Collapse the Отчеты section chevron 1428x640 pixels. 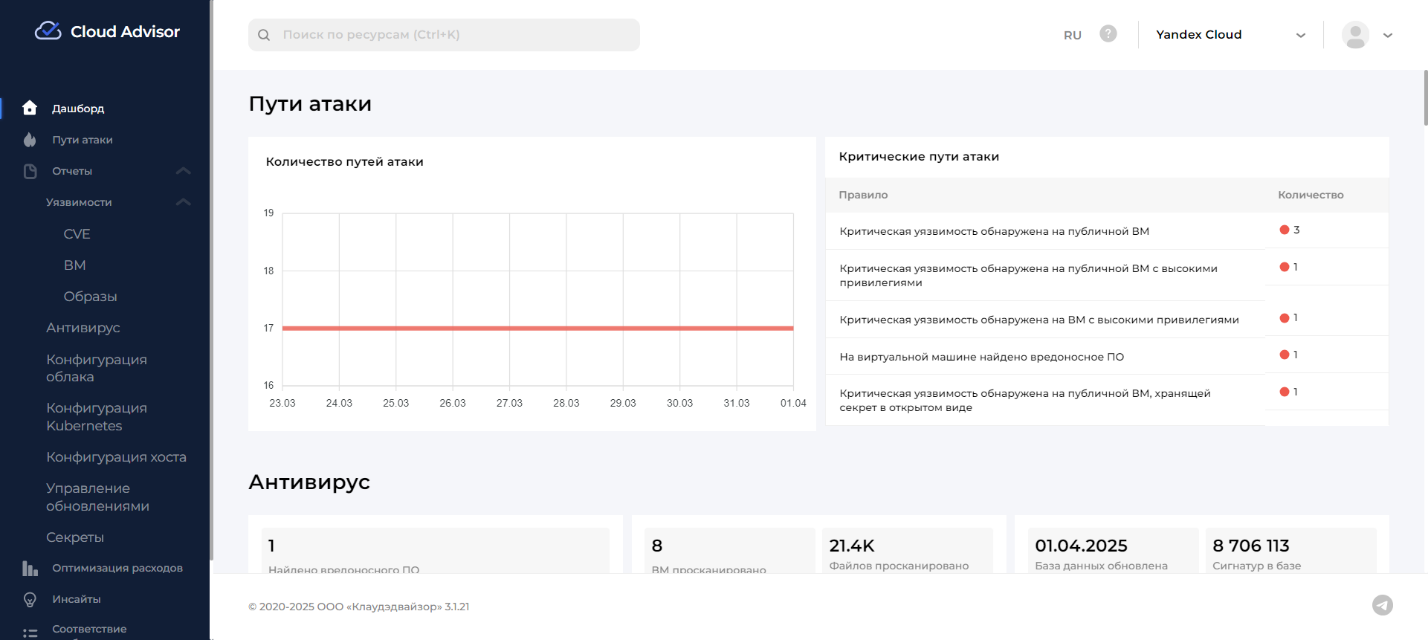183,171
